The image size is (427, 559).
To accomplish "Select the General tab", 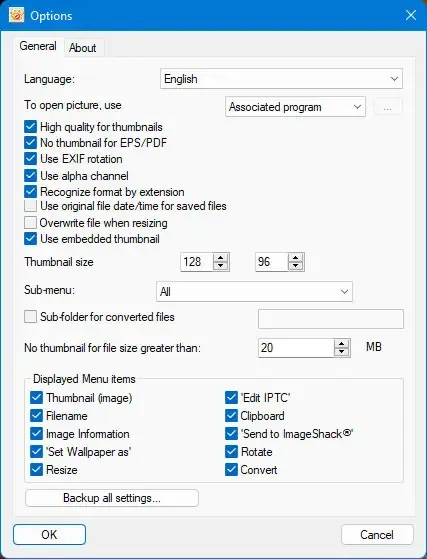I will click(38, 46).
